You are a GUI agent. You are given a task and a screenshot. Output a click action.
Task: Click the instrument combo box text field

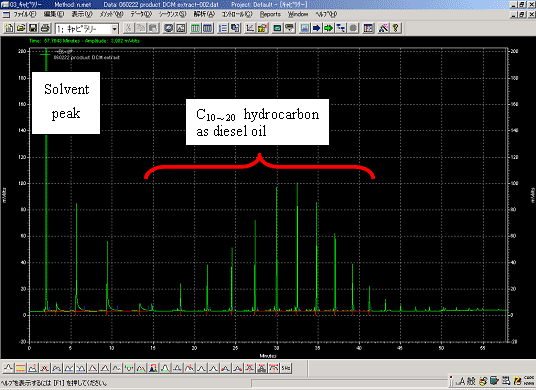pos(83,29)
